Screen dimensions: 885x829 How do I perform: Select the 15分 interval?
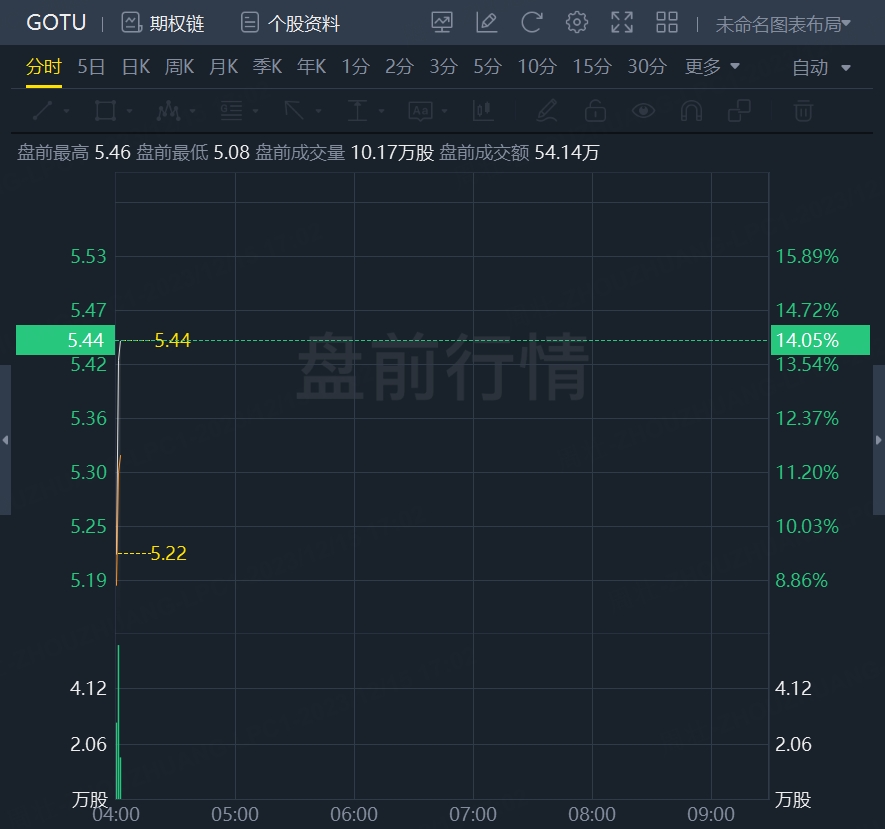[x=592, y=67]
